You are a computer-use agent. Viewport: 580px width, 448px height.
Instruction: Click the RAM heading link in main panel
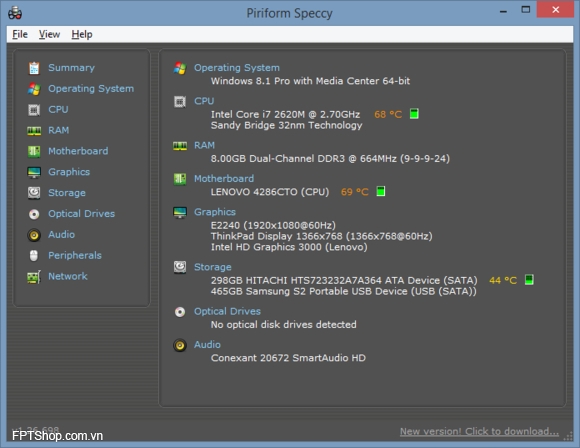point(205,145)
